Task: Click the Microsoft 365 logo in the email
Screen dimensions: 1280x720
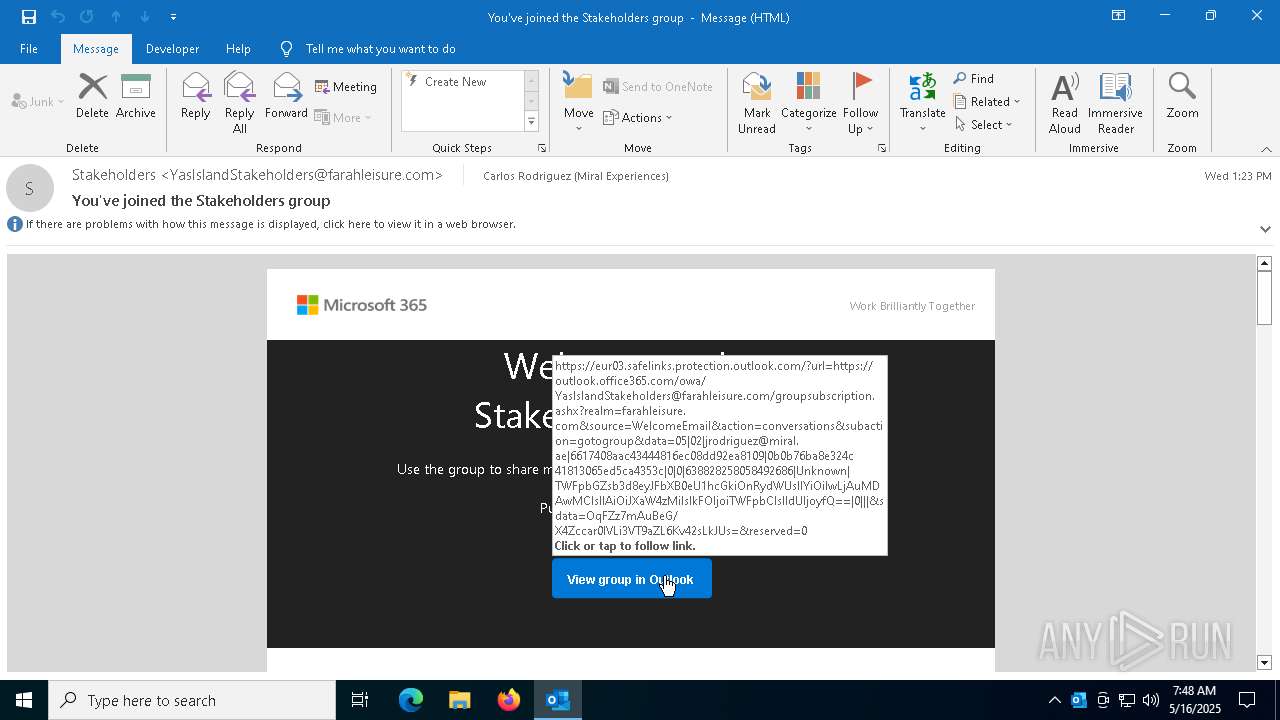Action: coord(362,305)
